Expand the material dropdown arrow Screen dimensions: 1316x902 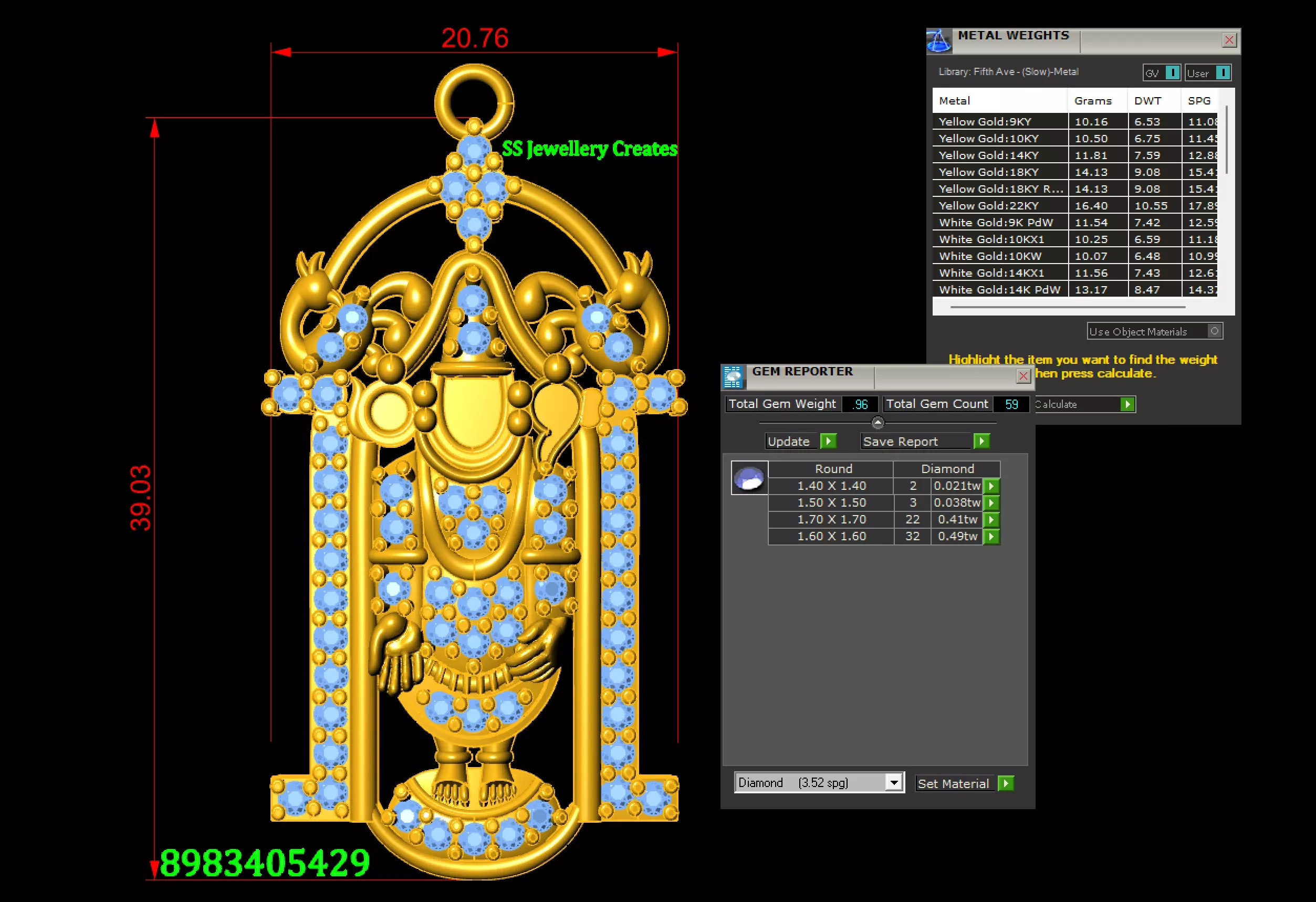point(894,782)
